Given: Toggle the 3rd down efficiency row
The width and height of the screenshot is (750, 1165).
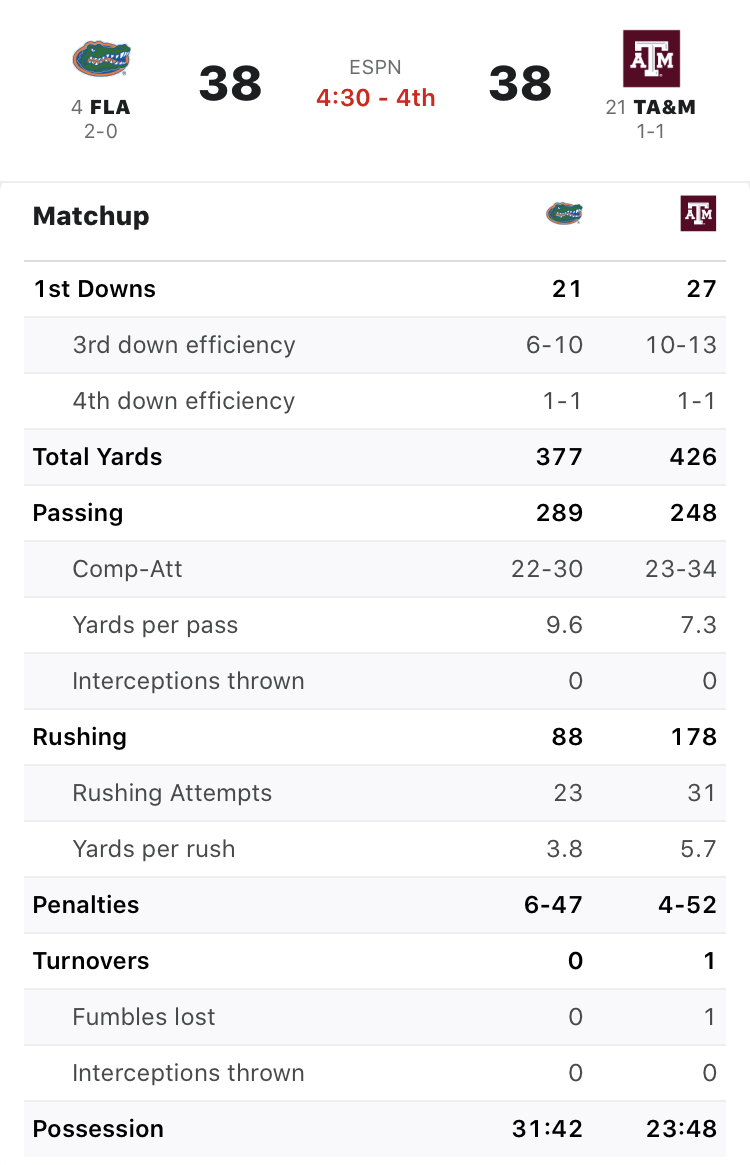Looking at the screenshot, I should click(x=375, y=345).
